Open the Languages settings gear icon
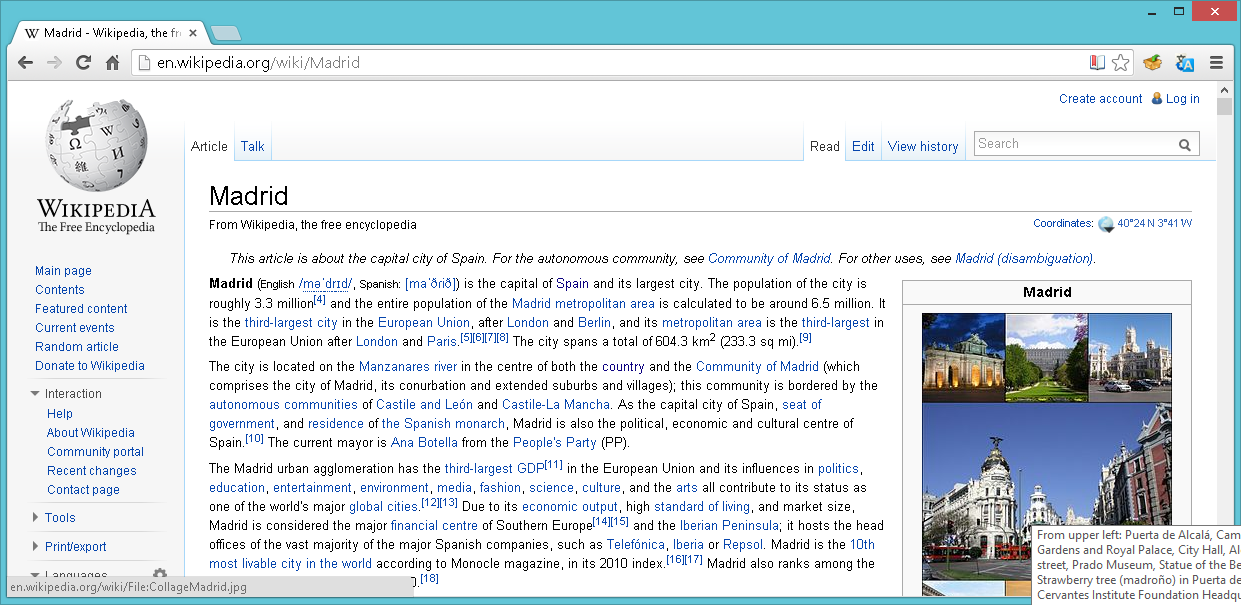 coord(159,575)
